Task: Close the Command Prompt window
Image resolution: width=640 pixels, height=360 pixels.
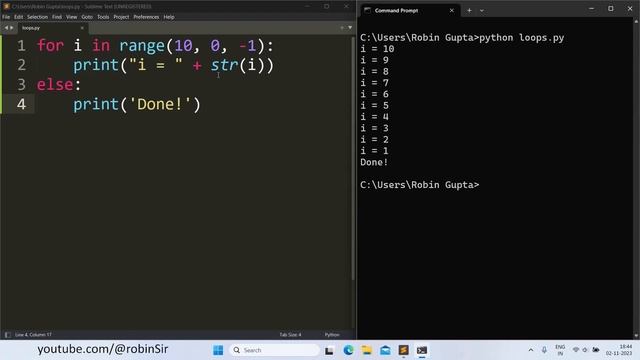Action: pos(630,9)
